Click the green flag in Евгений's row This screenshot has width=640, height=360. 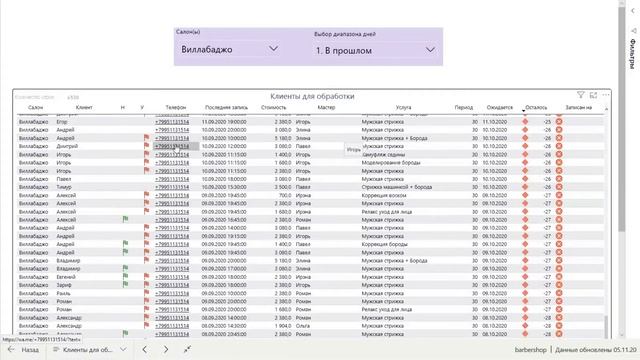click(125, 276)
